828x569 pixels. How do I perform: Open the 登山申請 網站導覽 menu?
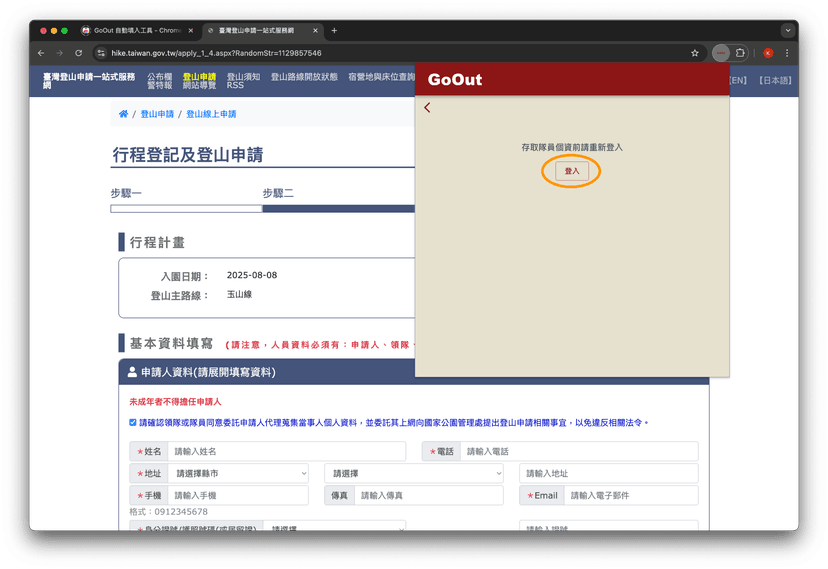point(199,81)
